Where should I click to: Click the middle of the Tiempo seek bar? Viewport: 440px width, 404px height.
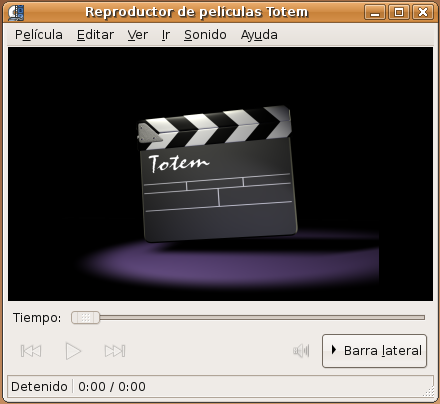point(248,318)
